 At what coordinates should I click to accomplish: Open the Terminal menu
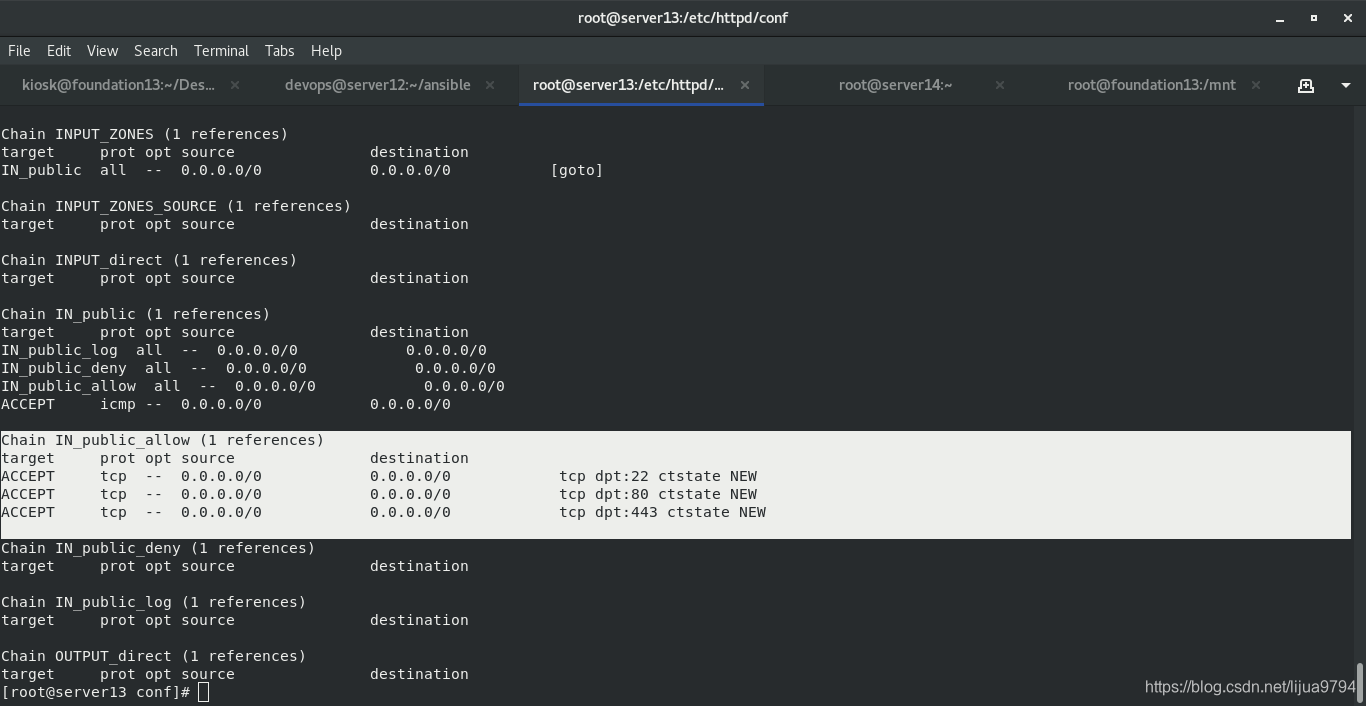pyautogui.click(x=221, y=50)
